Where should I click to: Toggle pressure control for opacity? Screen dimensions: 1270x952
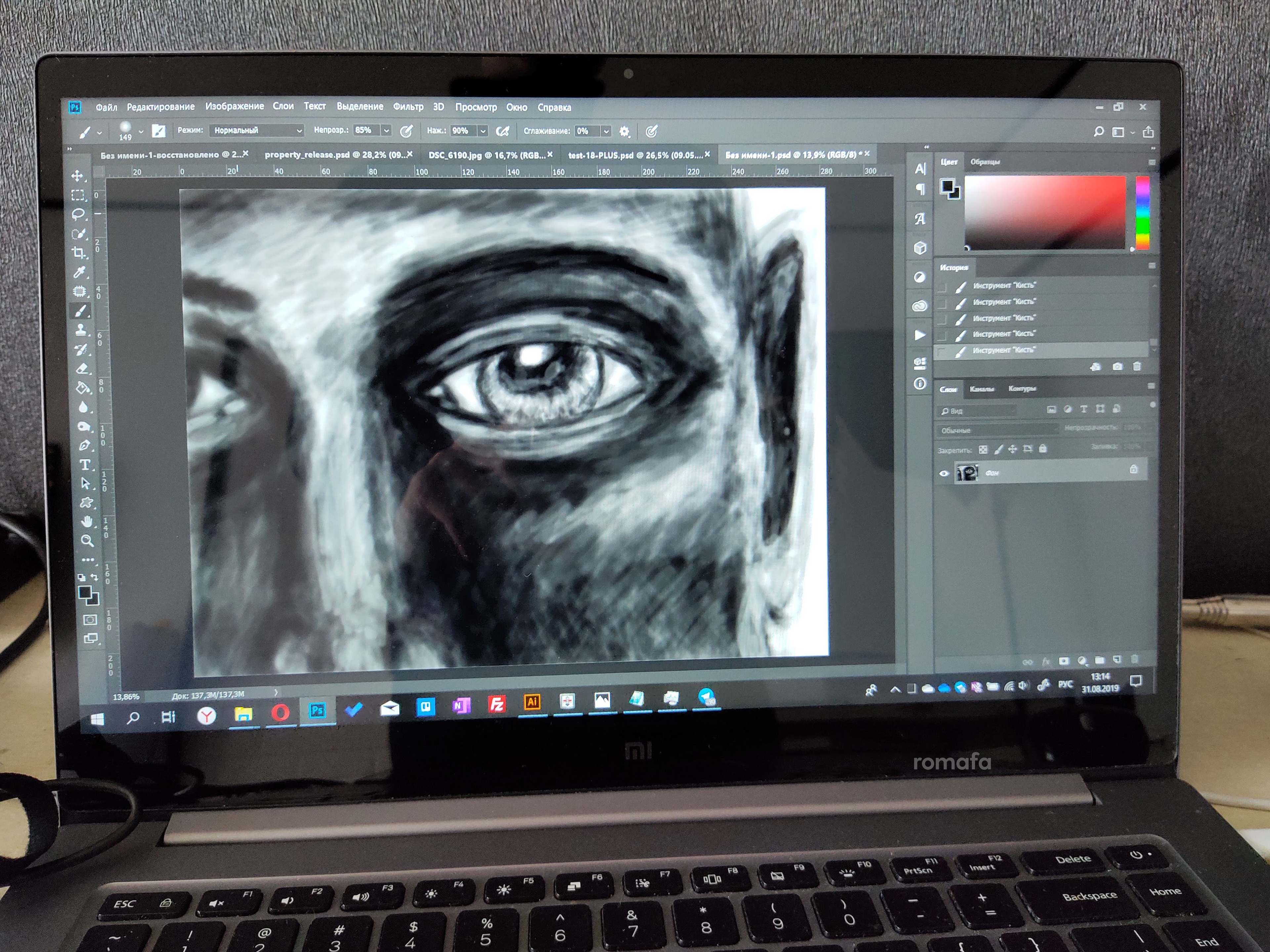coord(406,132)
